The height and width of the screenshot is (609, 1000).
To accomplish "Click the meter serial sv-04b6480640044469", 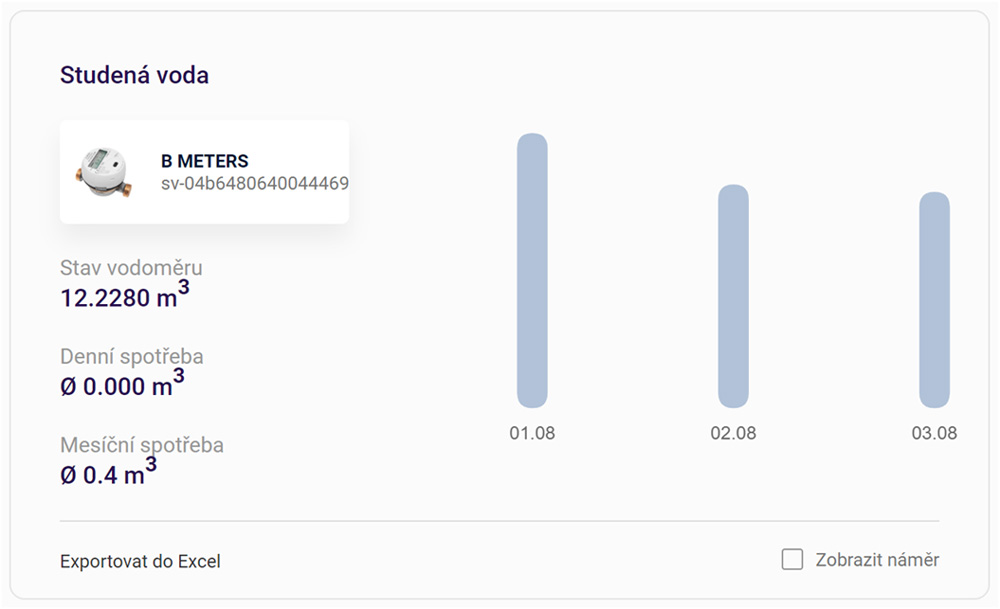I will 254,184.
